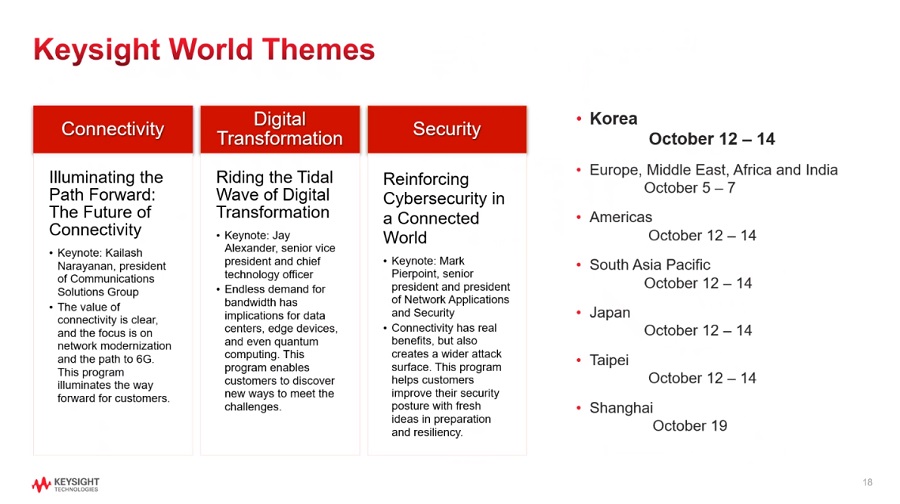900x504 pixels.
Task: Click the 'October 5 – 7' date
Action: 689,188
